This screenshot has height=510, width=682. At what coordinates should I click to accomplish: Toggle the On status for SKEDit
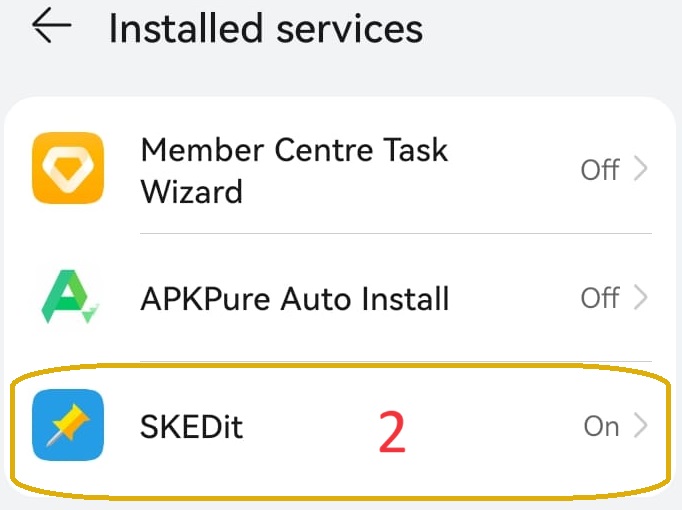point(602,427)
